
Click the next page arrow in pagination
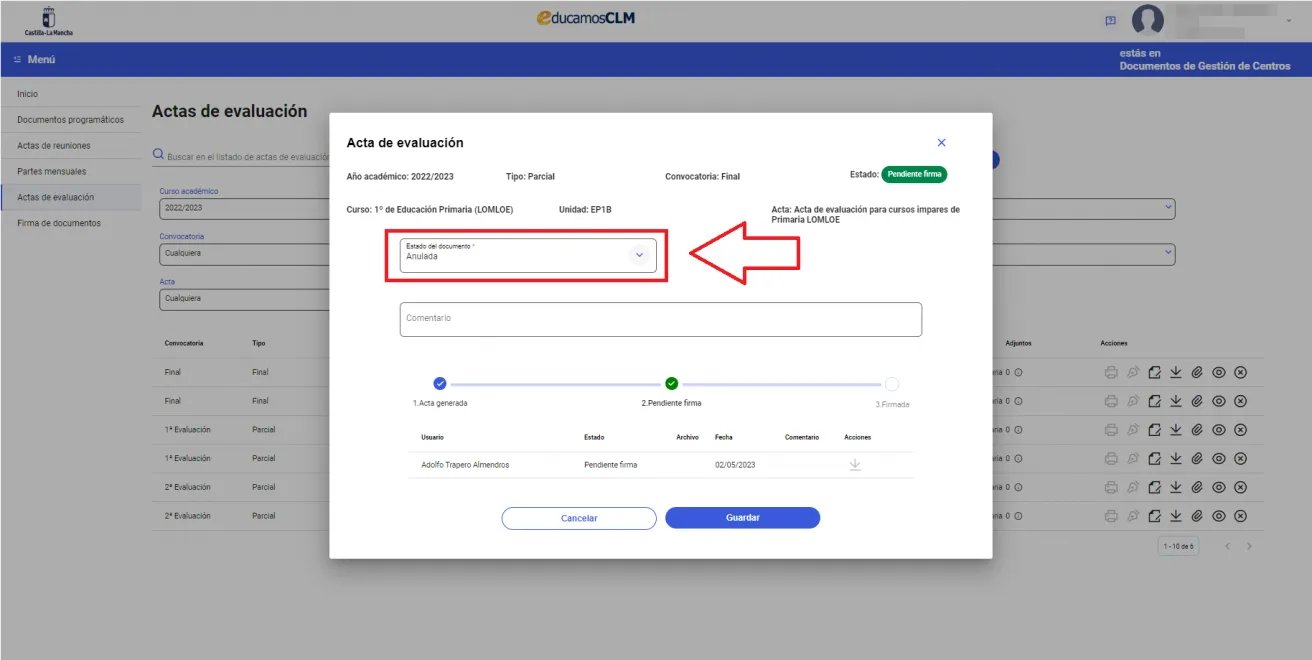1249,546
